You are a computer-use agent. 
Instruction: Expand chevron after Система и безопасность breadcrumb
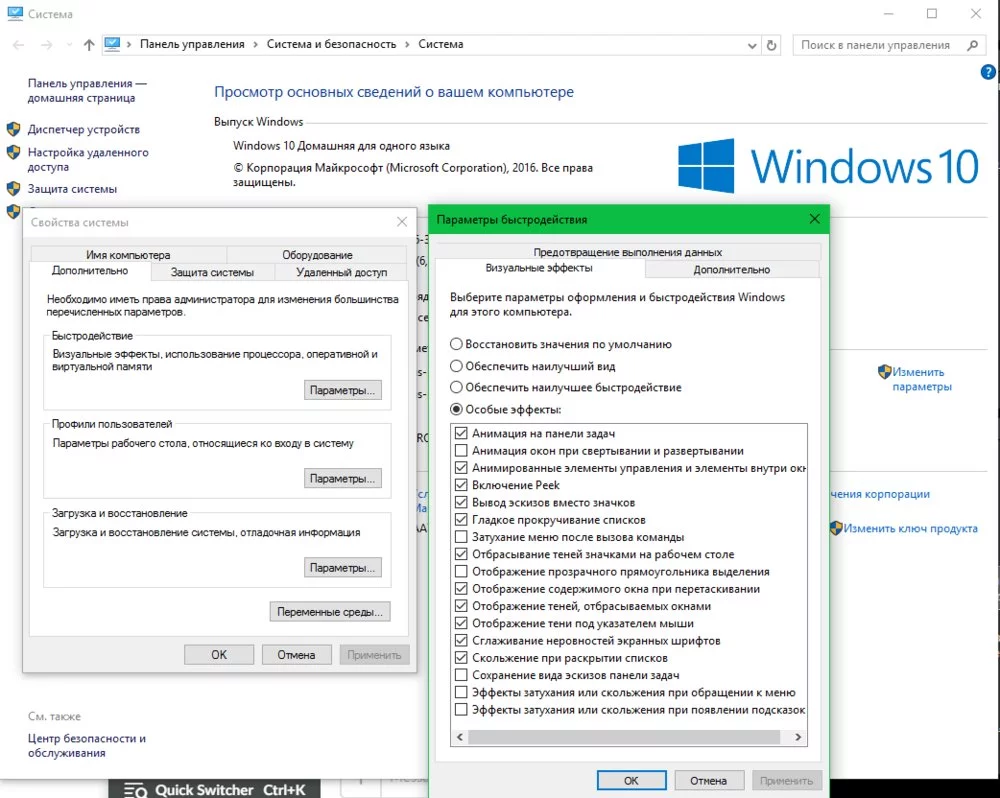tap(407, 45)
